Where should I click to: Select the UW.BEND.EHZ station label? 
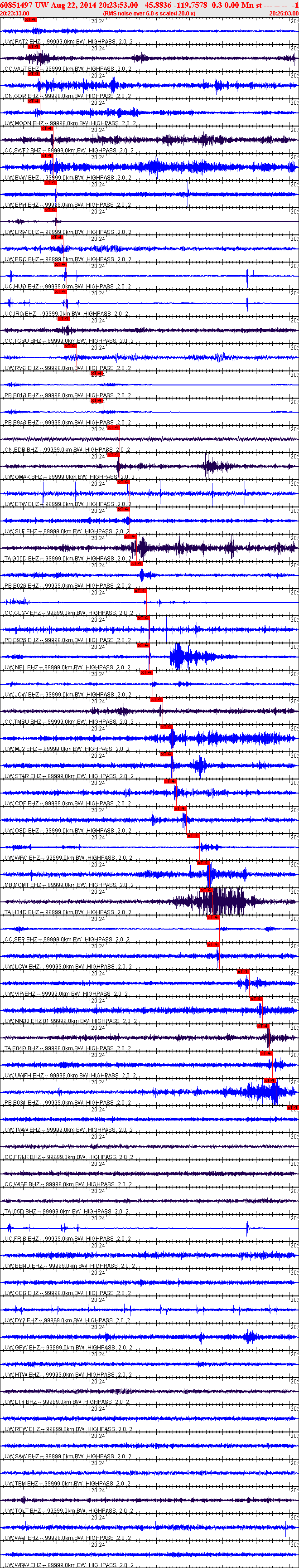coord(69,1266)
